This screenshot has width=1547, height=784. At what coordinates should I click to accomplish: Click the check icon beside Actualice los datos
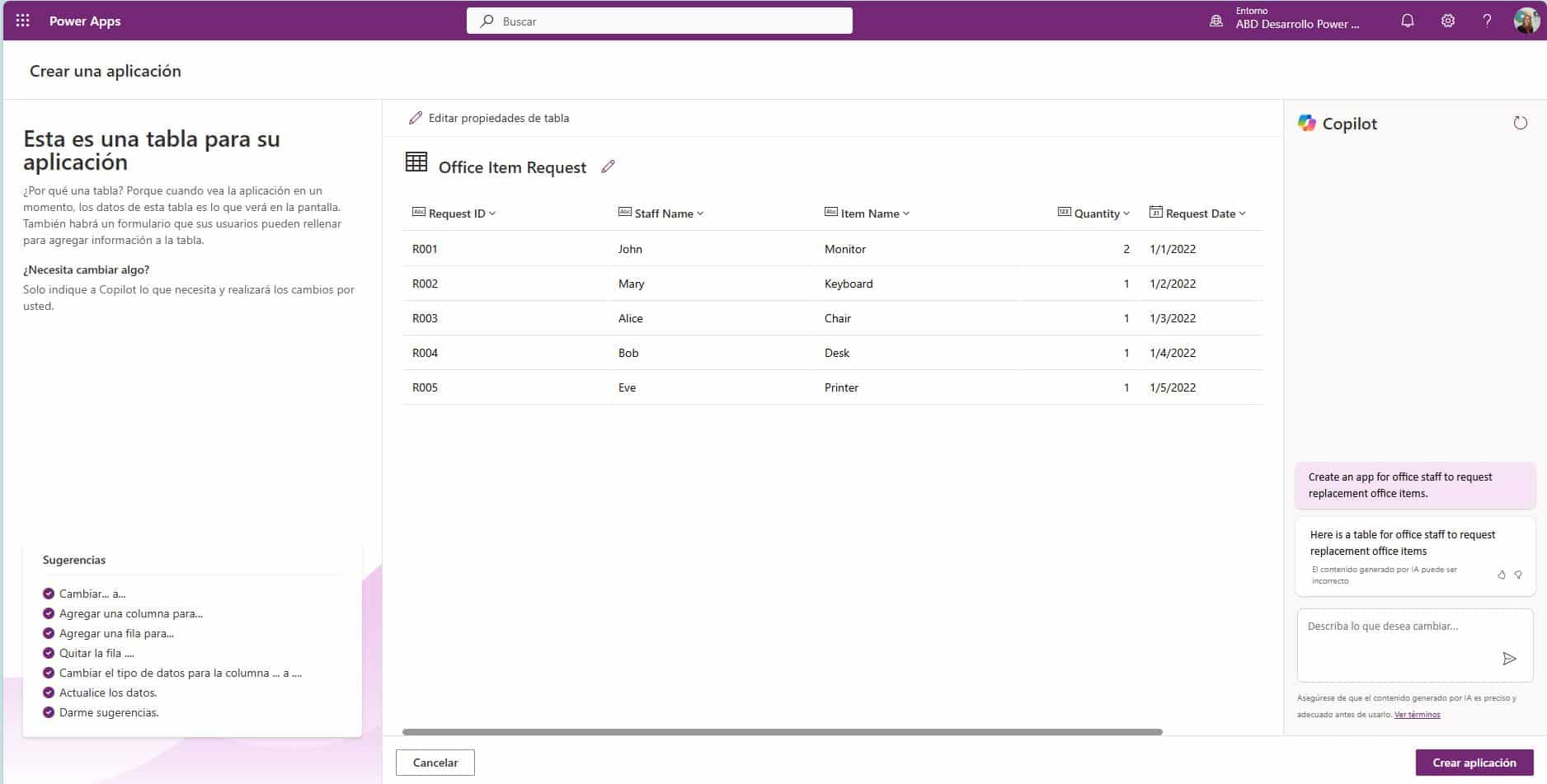pyautogui.click(x=49, y=692)
